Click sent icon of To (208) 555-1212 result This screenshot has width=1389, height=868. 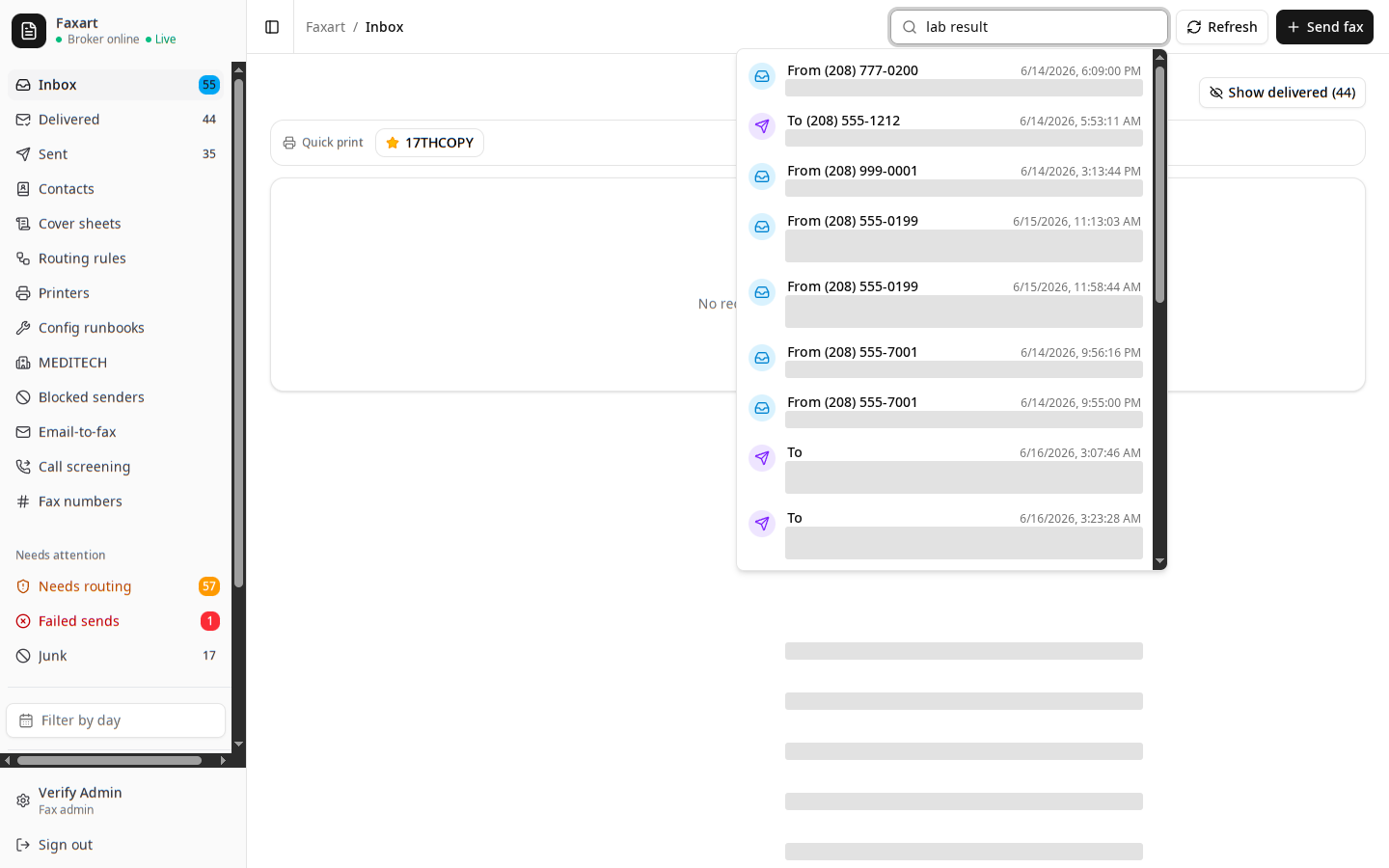[x=762, y=126]
